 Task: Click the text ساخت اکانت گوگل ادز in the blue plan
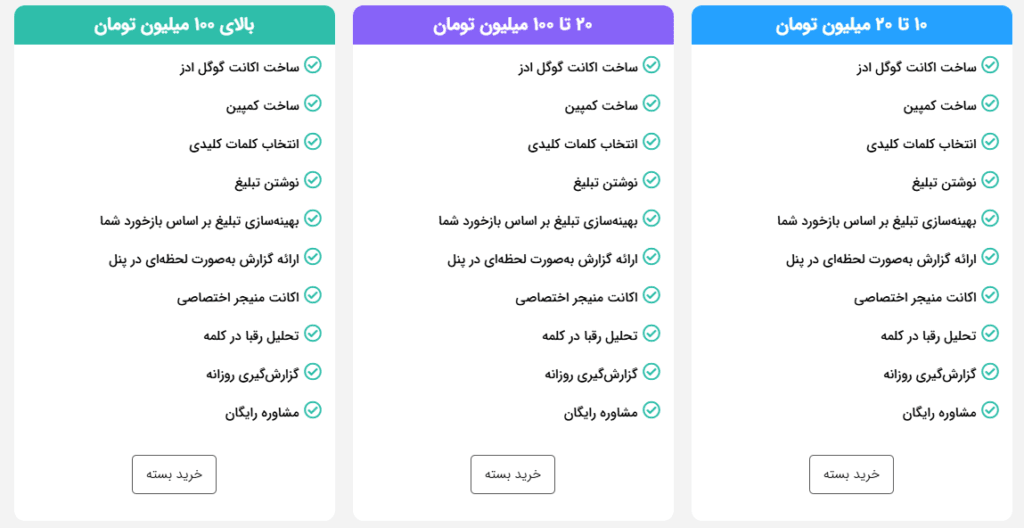click(x=916, y=66)
